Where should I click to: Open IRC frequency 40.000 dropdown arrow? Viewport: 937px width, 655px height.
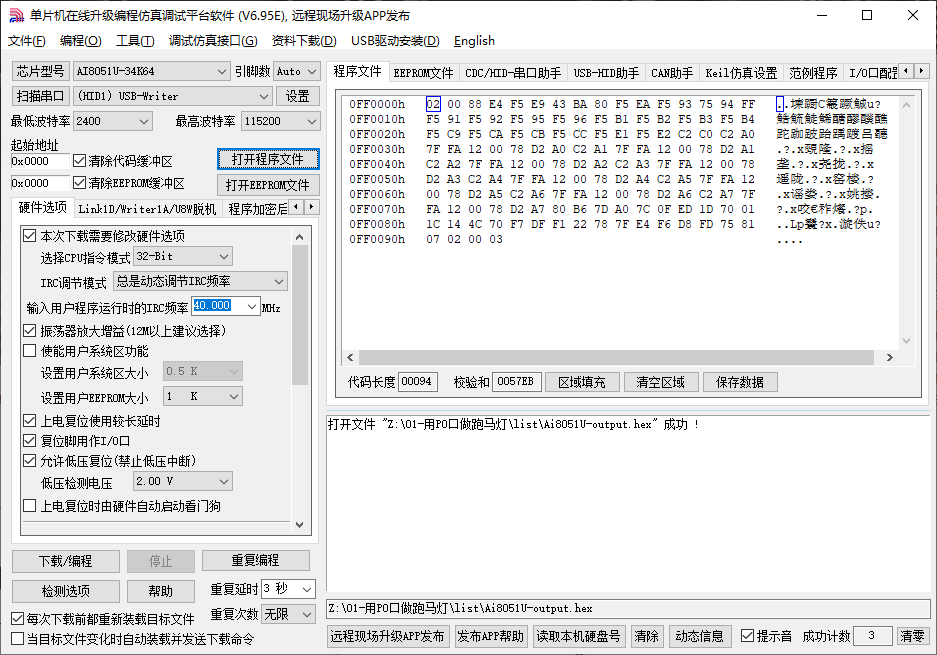click(252, 307)
